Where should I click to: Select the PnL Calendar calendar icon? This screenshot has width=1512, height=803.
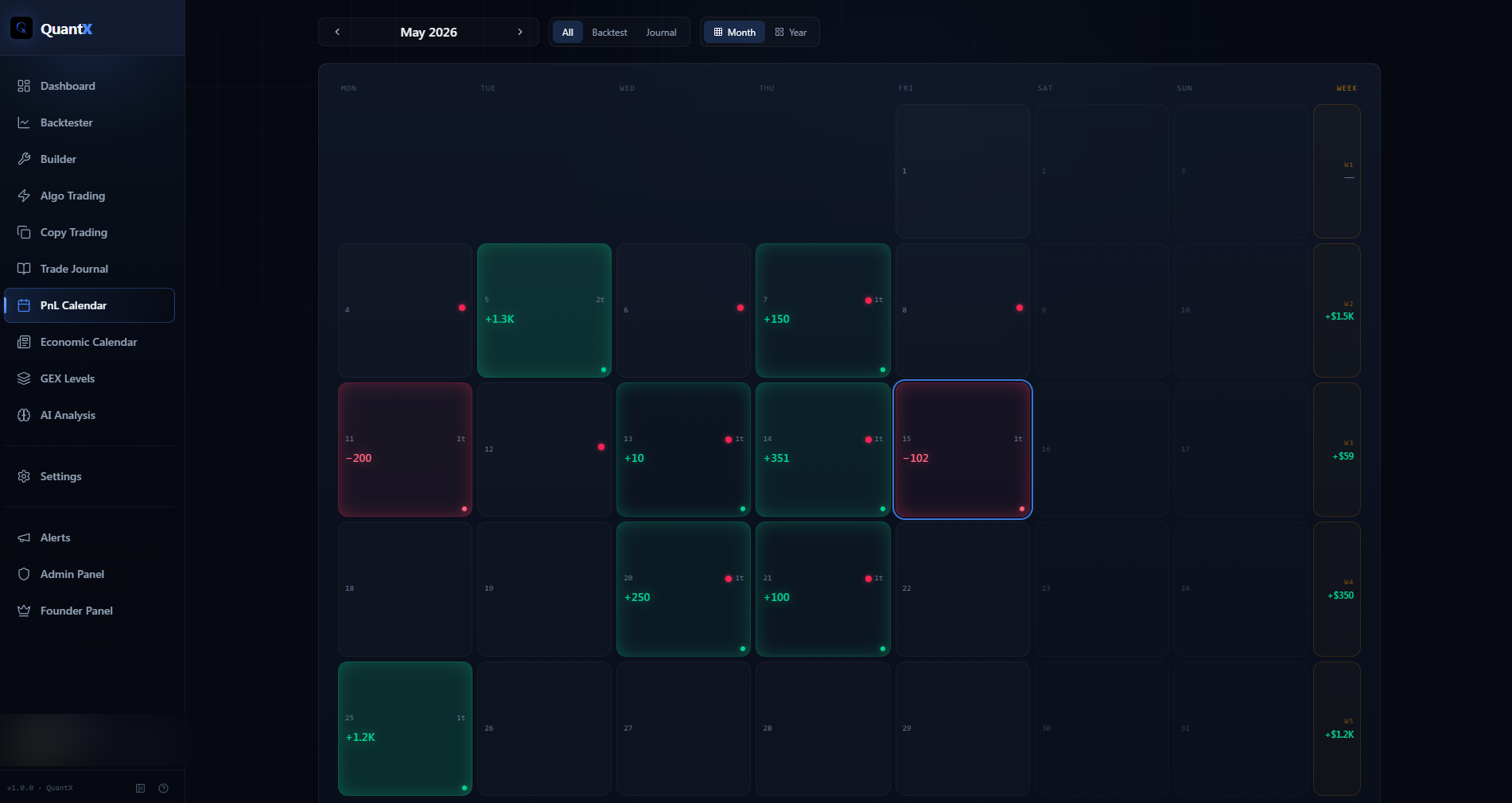24,305
